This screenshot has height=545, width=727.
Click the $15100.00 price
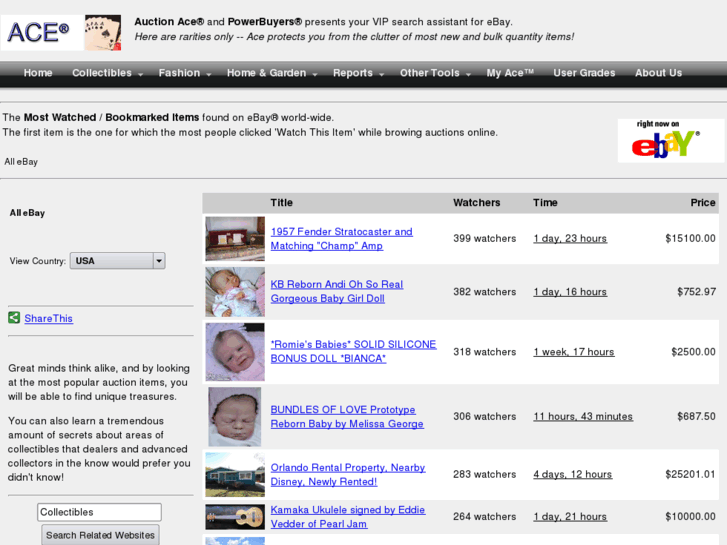coord(690,238)
